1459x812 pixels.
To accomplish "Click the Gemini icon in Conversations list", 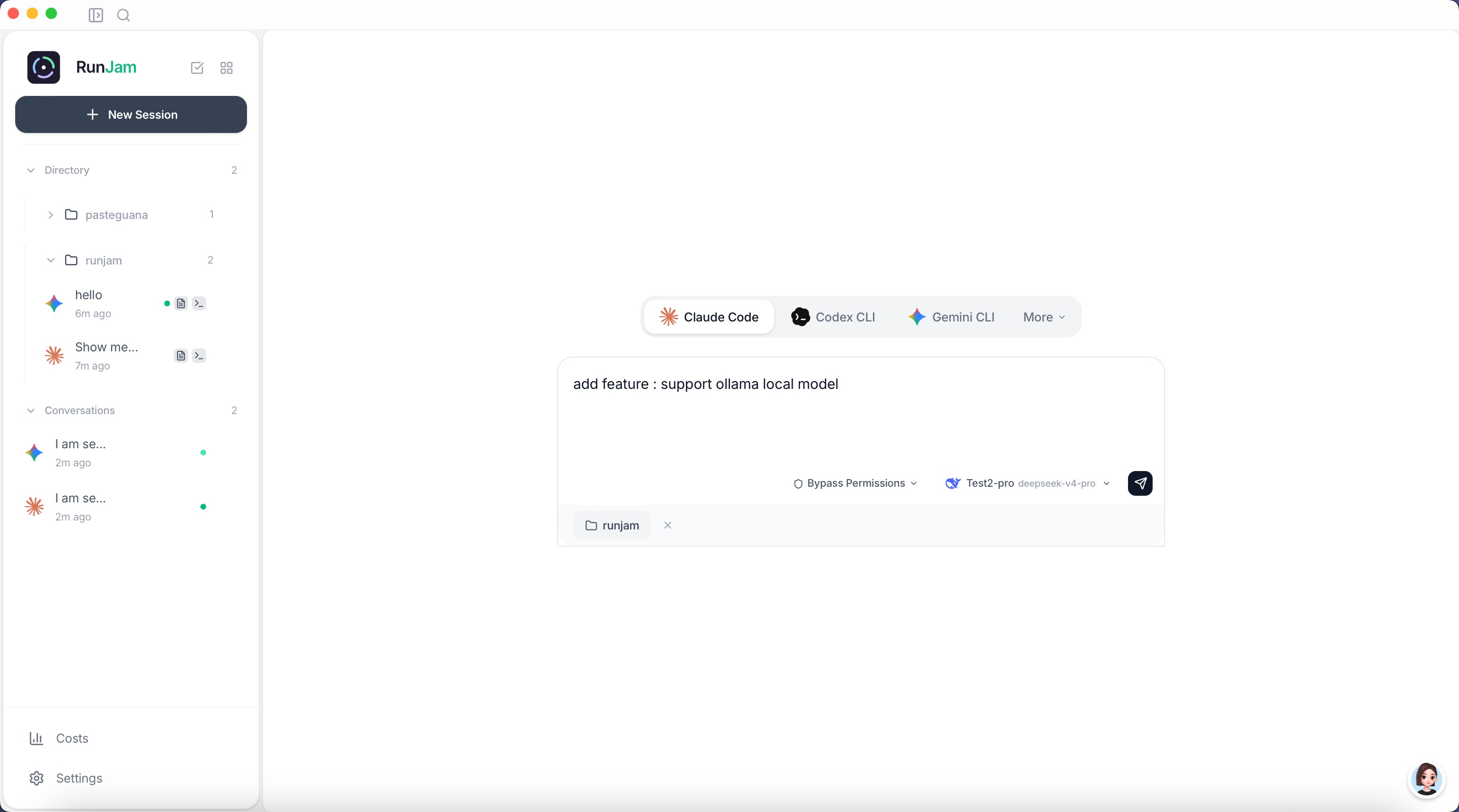I will pos(35,453).
